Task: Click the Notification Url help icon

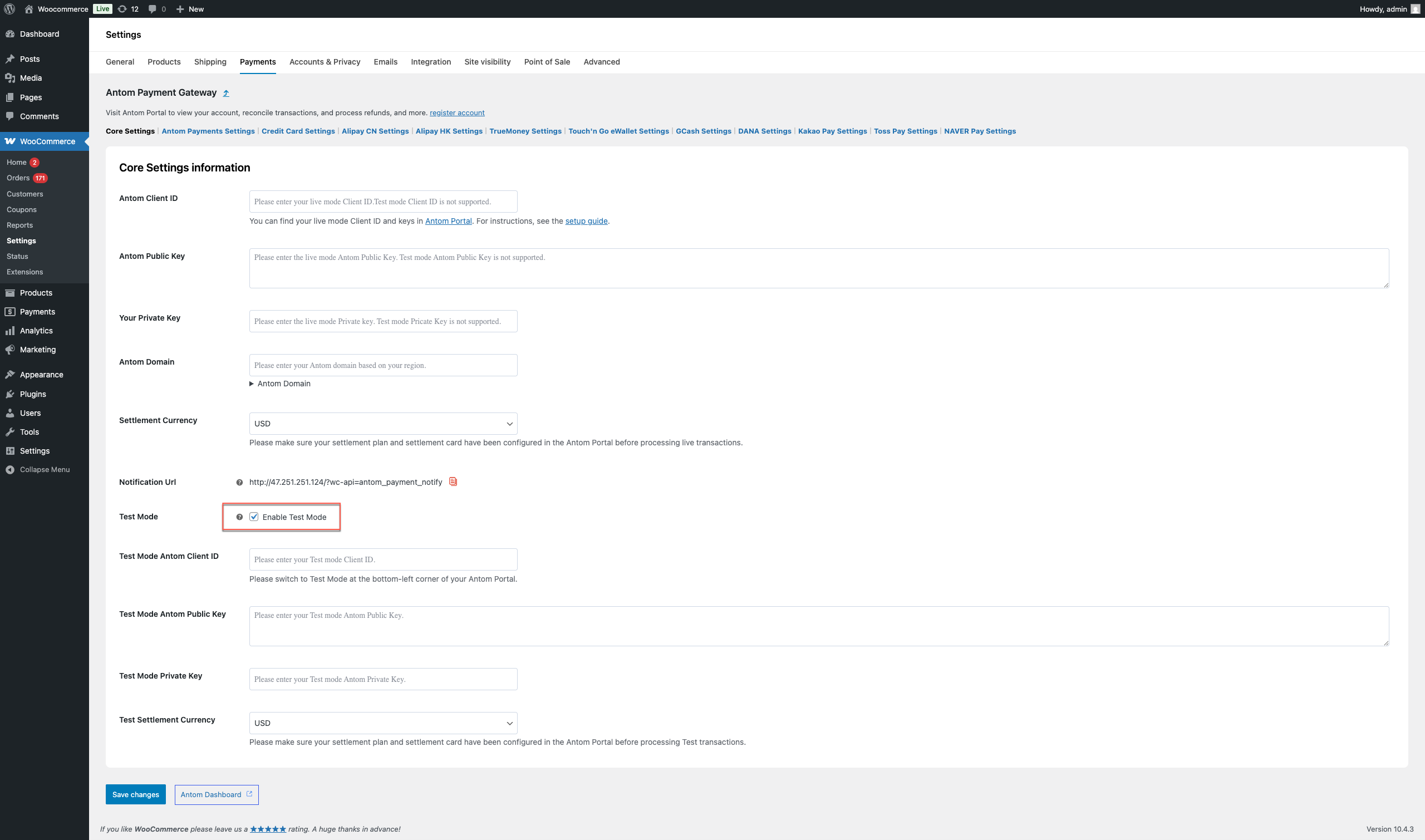Action: tap(239, 482)
